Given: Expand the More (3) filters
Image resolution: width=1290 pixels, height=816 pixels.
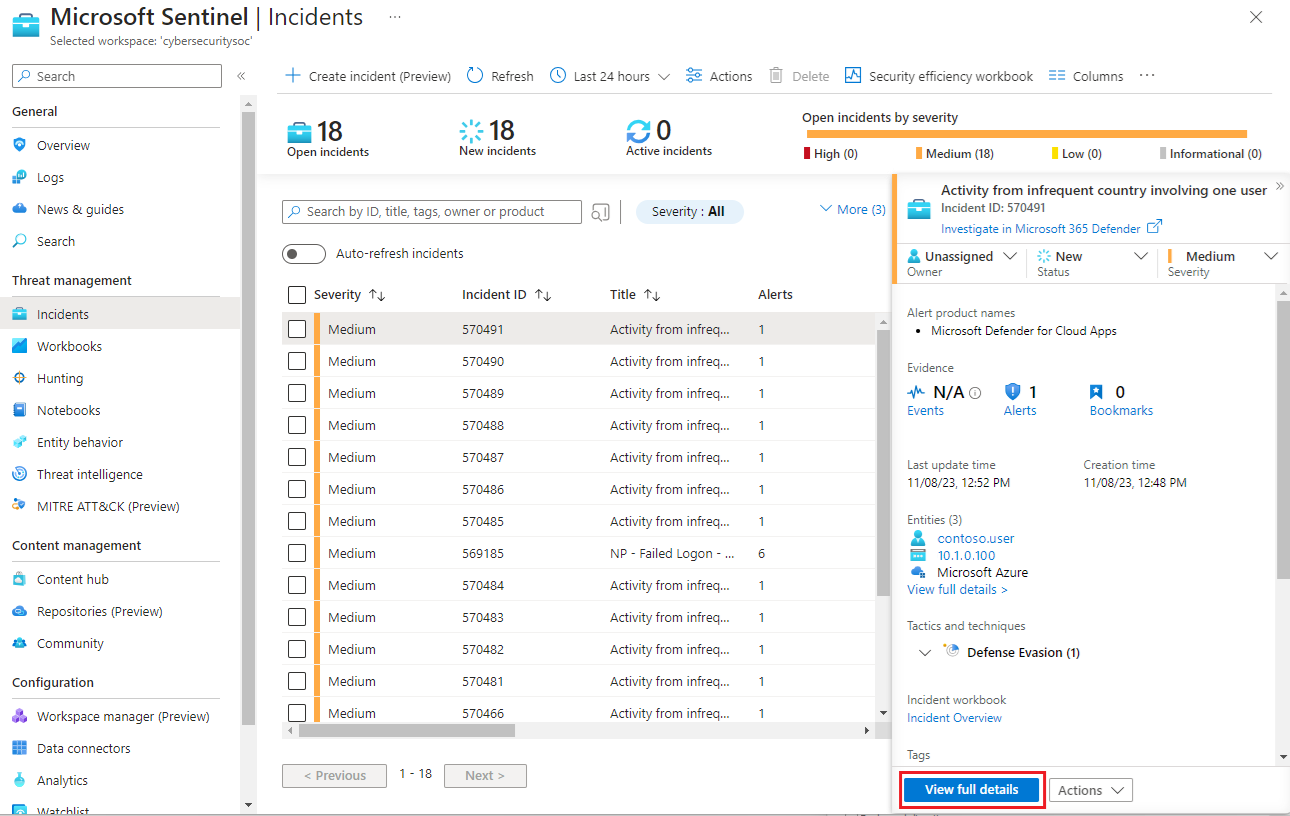Looking at the screenshot, I should tap(853, 209).
